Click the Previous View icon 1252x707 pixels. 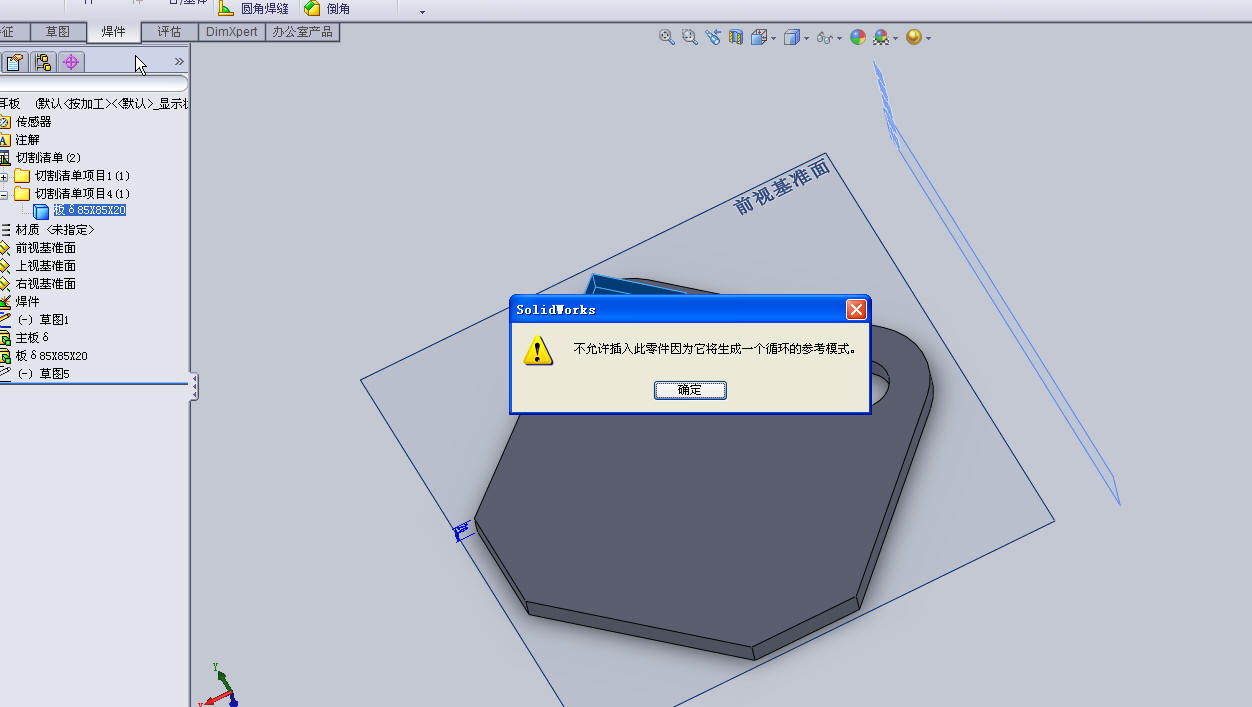(712, 37)
